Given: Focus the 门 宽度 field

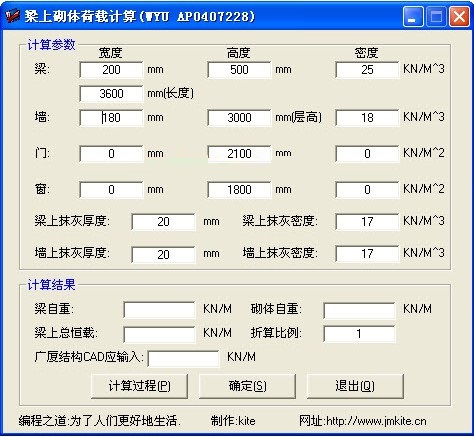Looking at the screenshot, I should (111, 154).
